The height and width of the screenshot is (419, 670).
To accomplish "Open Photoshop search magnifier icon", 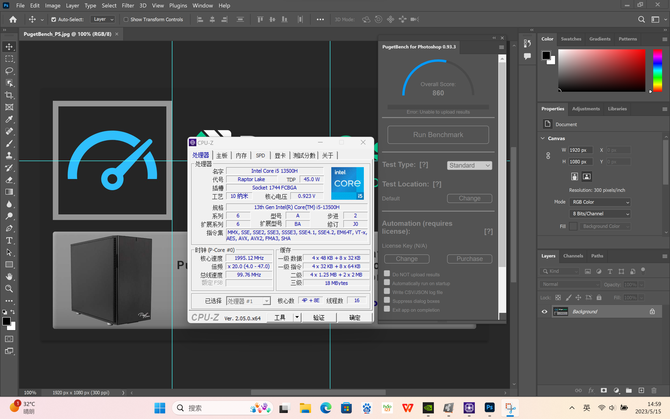I will [641, 19].
